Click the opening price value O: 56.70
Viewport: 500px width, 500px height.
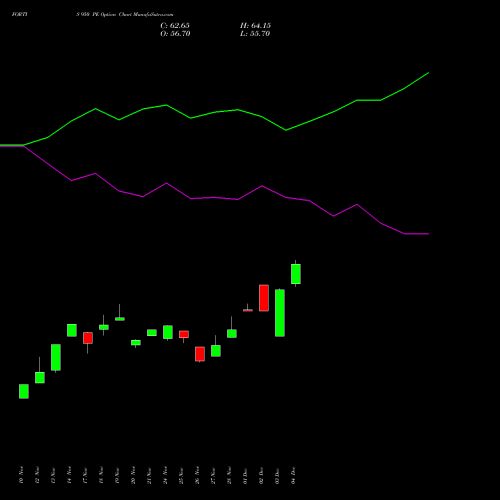coord(175,34)
